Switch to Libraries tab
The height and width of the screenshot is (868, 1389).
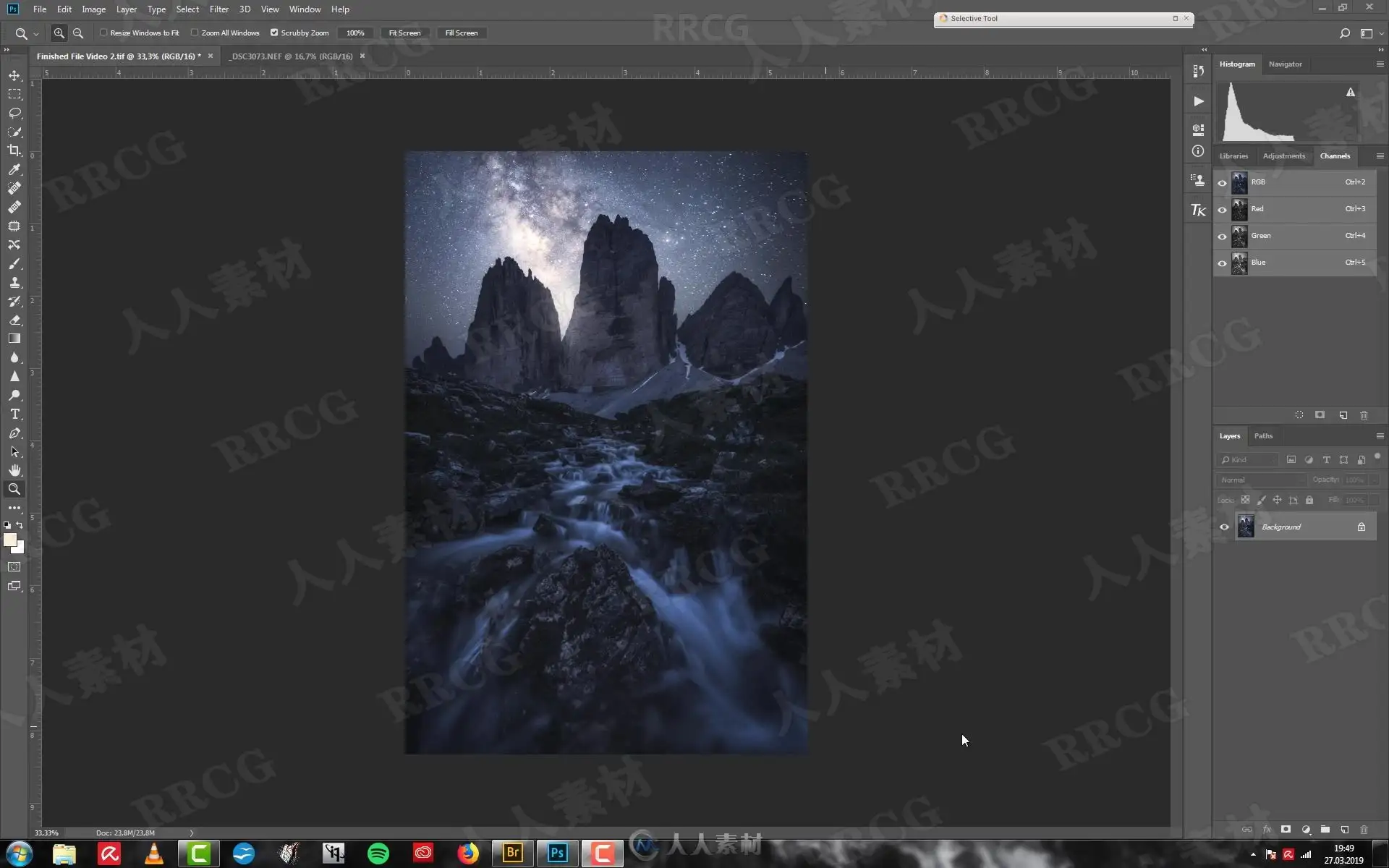pos(1233,156)
